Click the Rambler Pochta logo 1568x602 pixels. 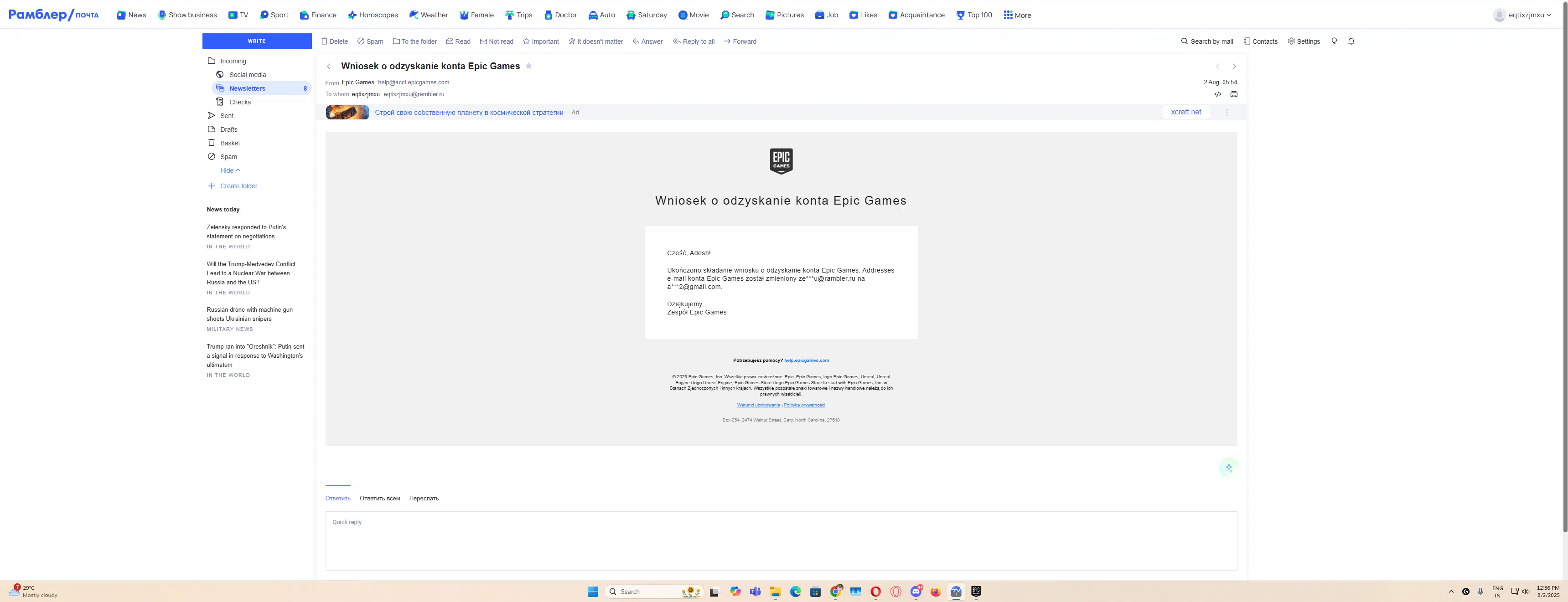[x=53, y=15]
